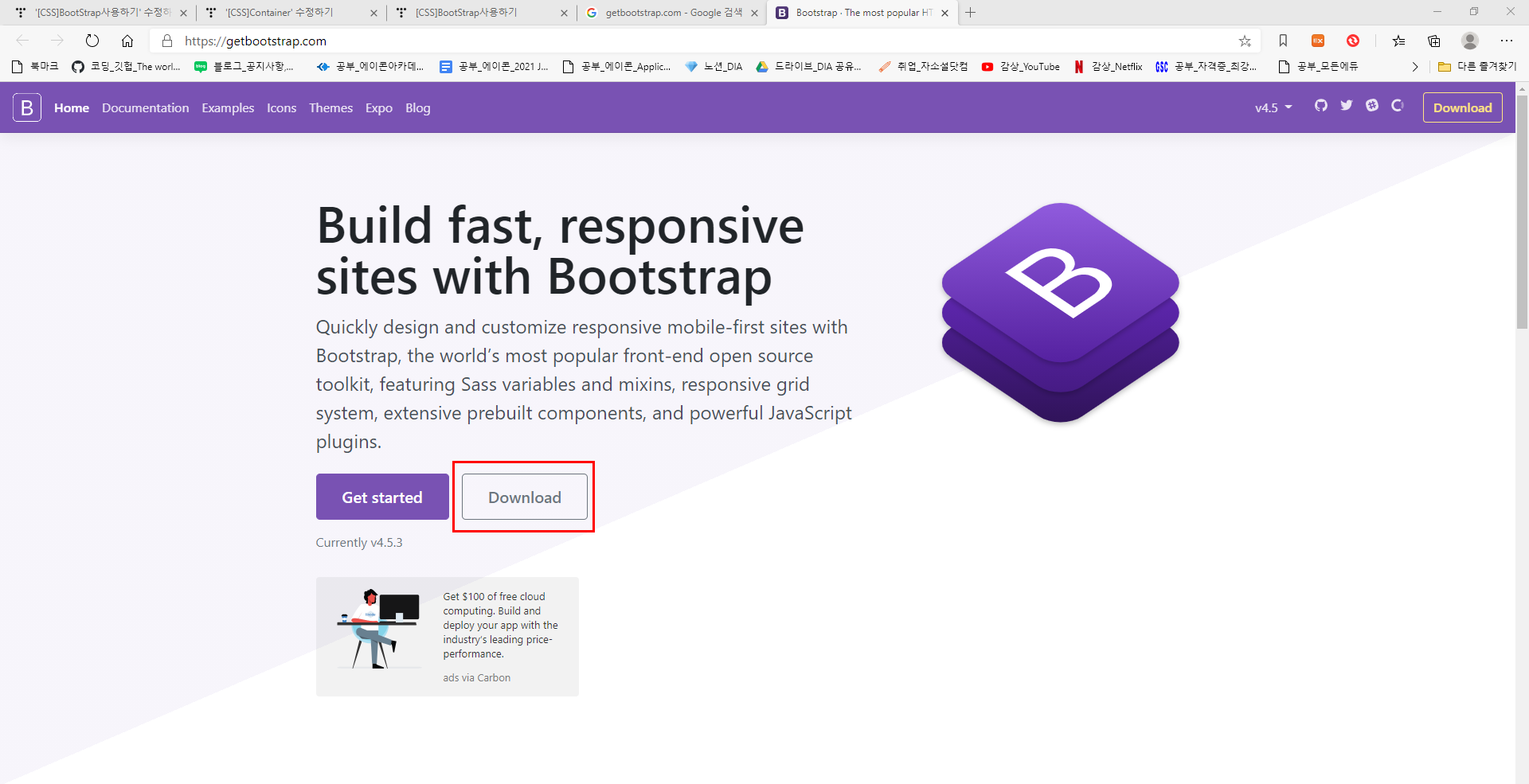Viewport: 1529px width, 784px height.
Task: Close the Bootstrap tab
Action: point(944,13)
